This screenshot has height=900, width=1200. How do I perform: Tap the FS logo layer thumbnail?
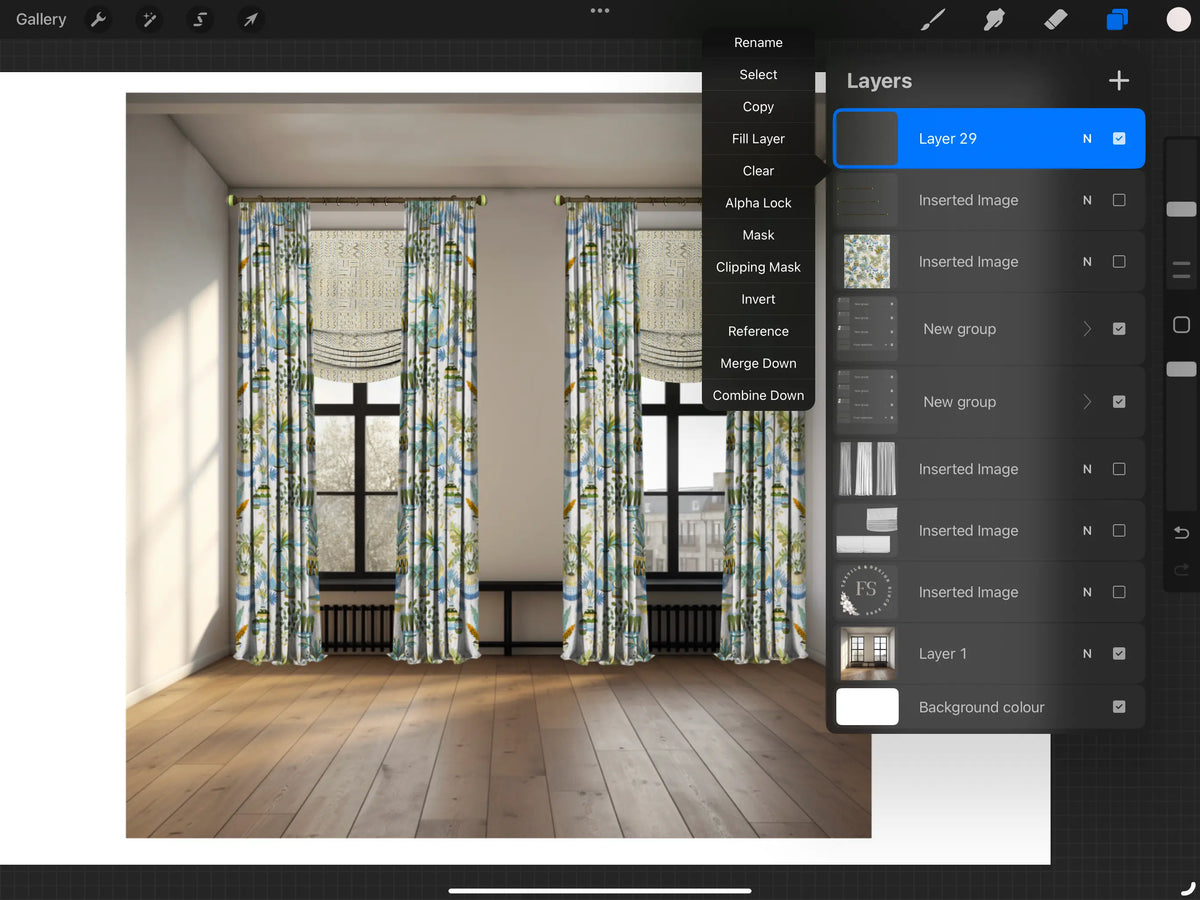click(x=867, y=592)
